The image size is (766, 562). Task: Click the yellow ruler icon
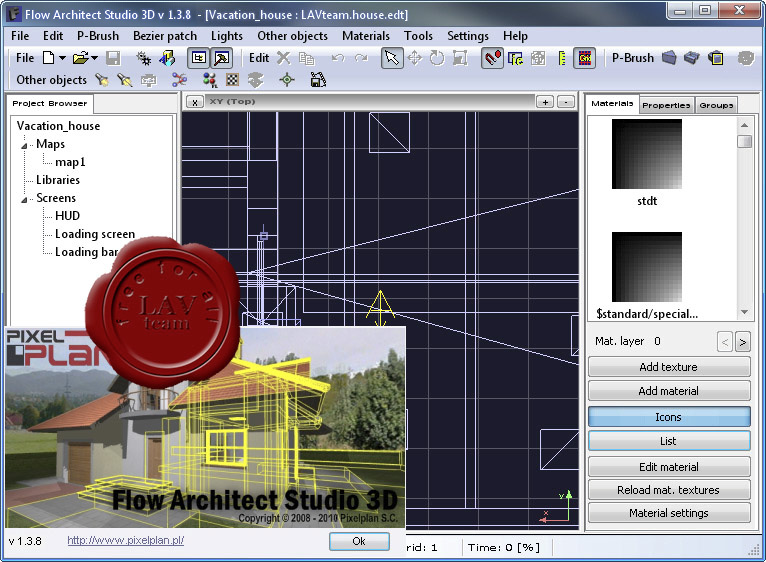click(x=562, y=58)
